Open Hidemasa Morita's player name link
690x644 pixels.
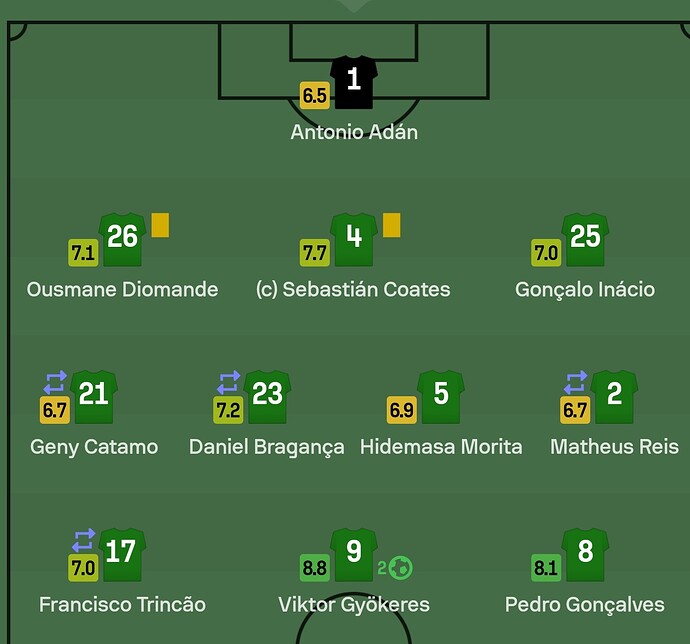coord(441,447)
